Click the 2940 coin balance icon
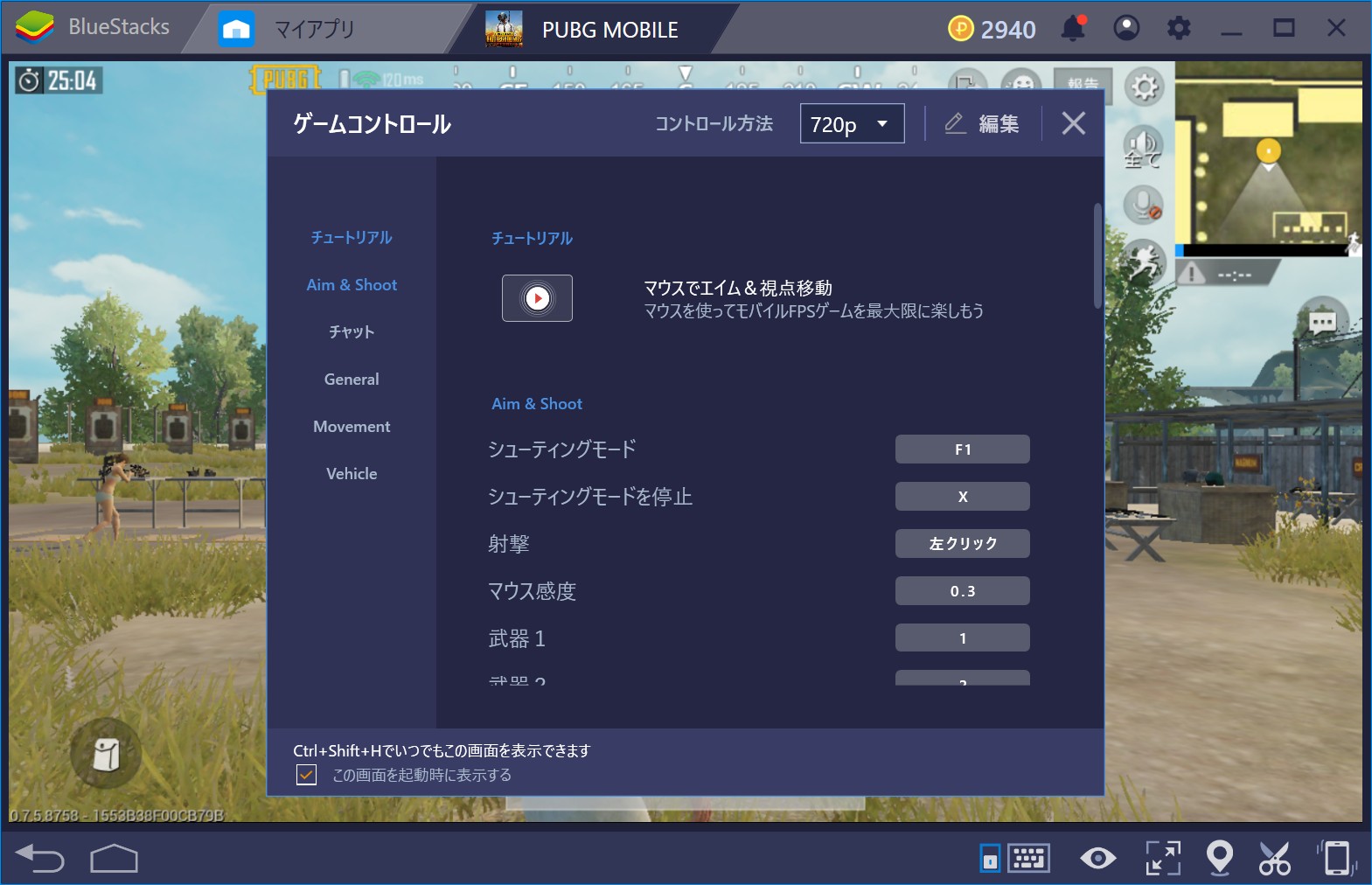Screen dimensions: 1372x885 pyautogui.click(x=960, y=29)
